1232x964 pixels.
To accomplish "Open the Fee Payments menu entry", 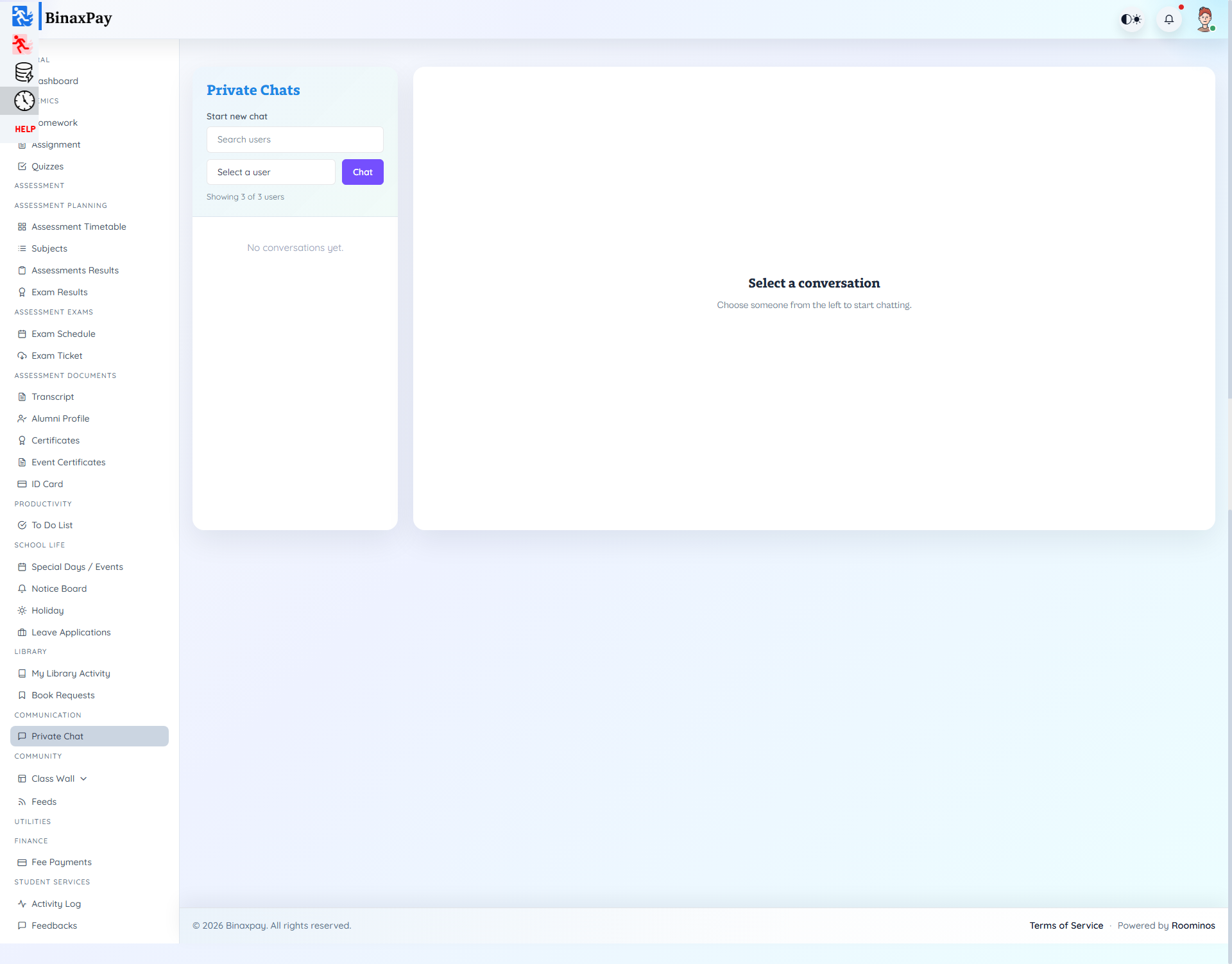I will 61,862.
